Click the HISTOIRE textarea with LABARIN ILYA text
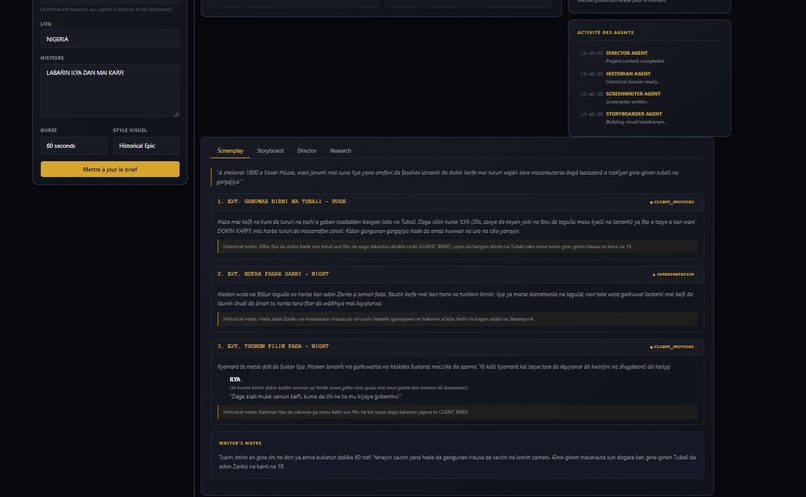 [x=110, y=91]
